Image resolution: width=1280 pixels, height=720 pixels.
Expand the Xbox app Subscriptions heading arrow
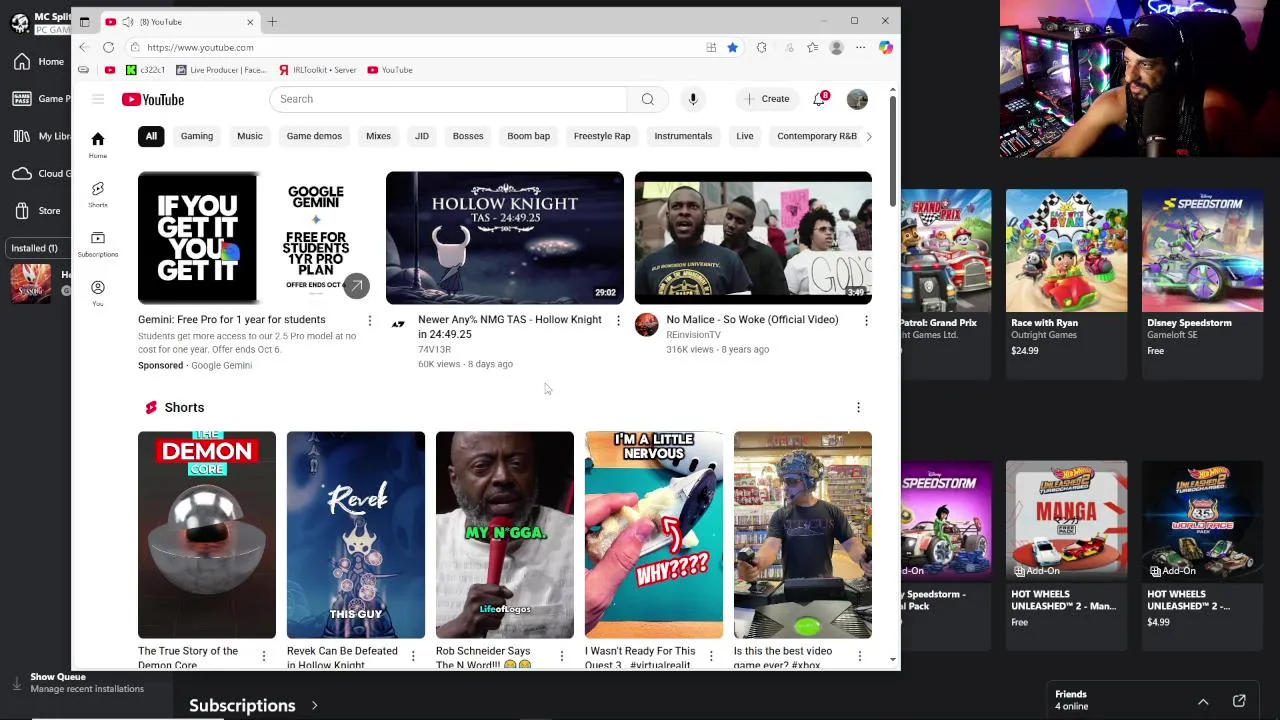pos(314,706)
